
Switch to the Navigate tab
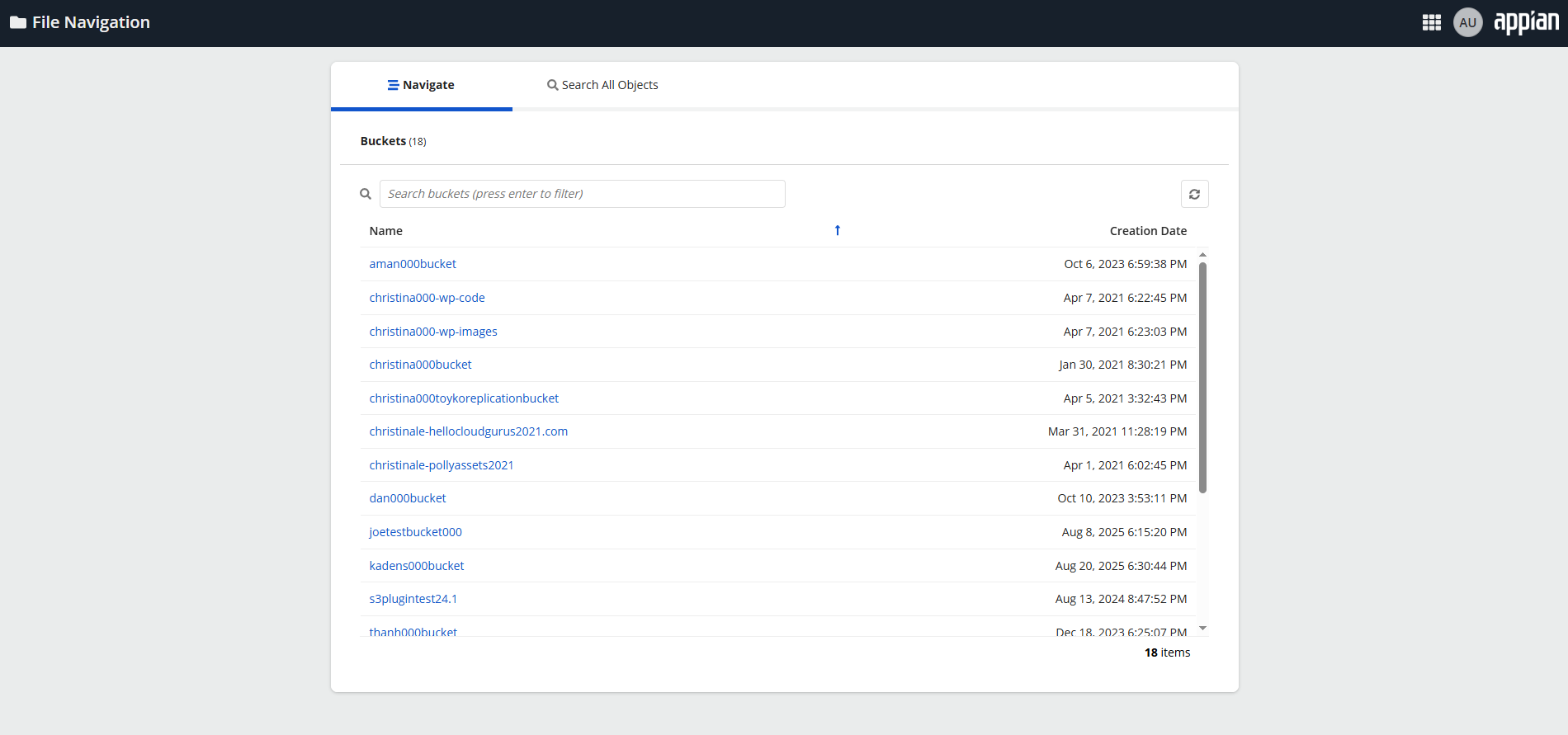tap(421, 85)
